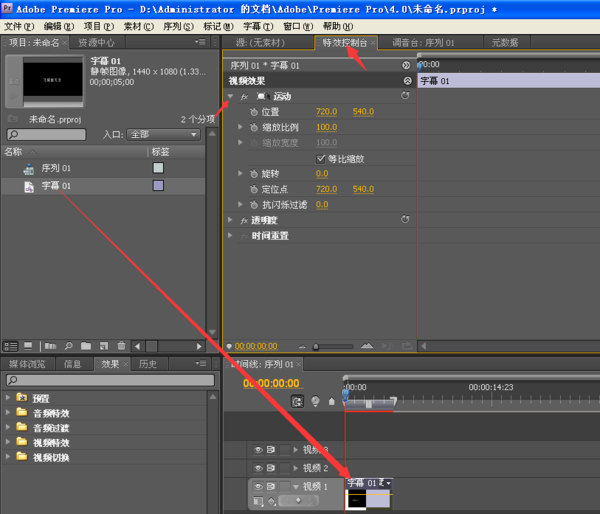Screen dimensions: 600x514
Task: Click the new item icon
Action: tap(104, 346)
